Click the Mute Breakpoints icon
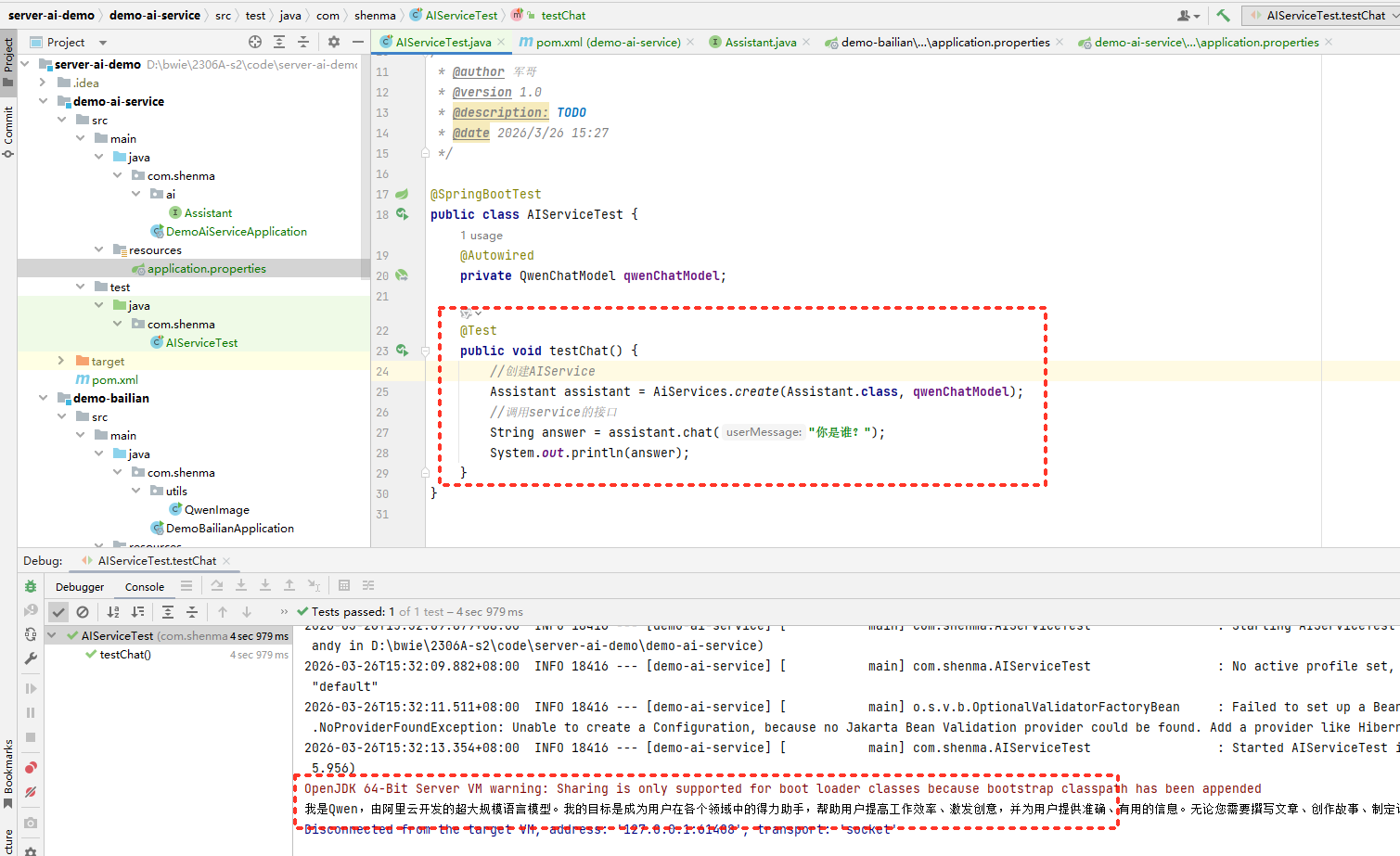The image size is (1400, 856). (31, 793)
